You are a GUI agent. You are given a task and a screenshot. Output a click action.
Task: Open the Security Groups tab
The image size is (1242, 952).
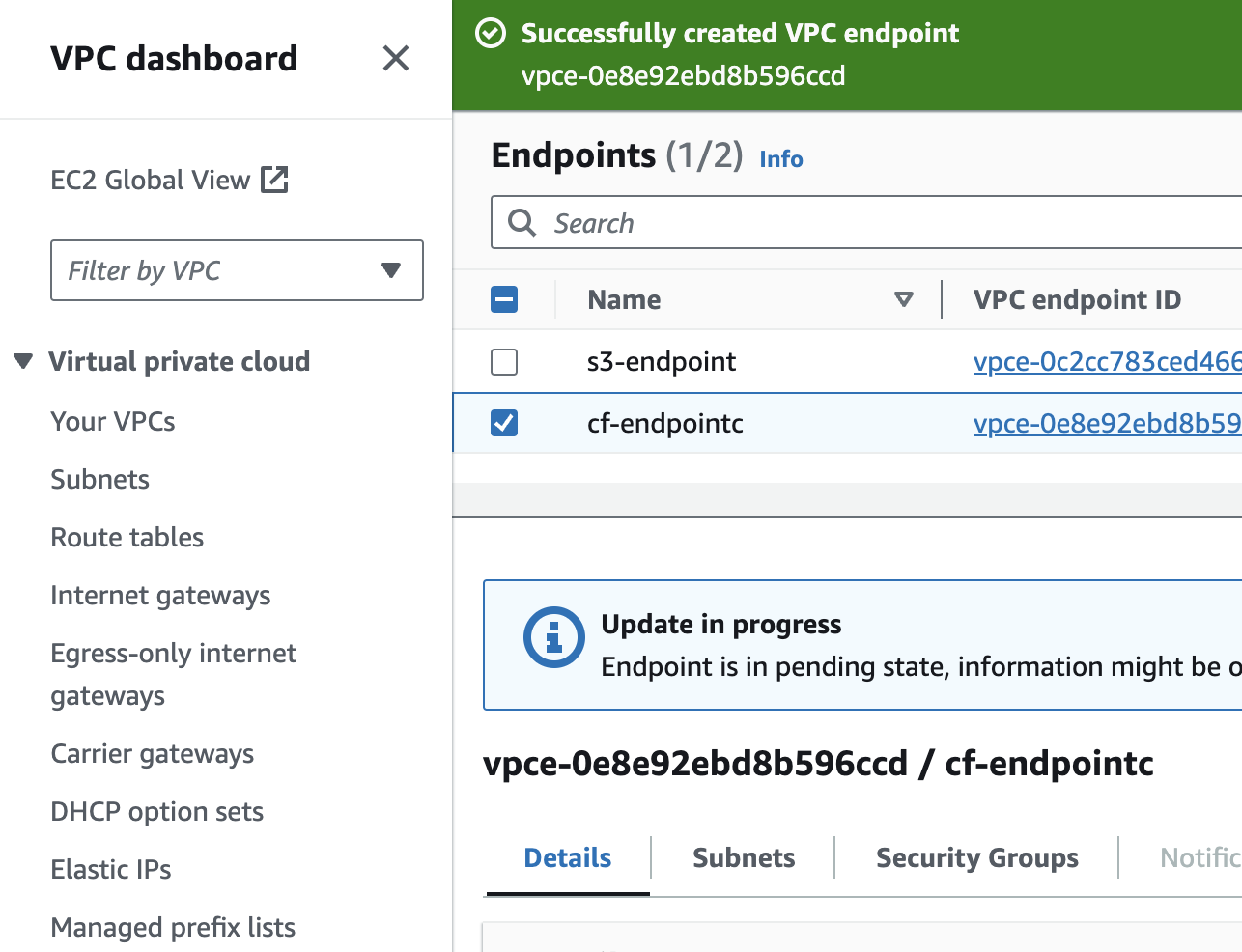976,857
